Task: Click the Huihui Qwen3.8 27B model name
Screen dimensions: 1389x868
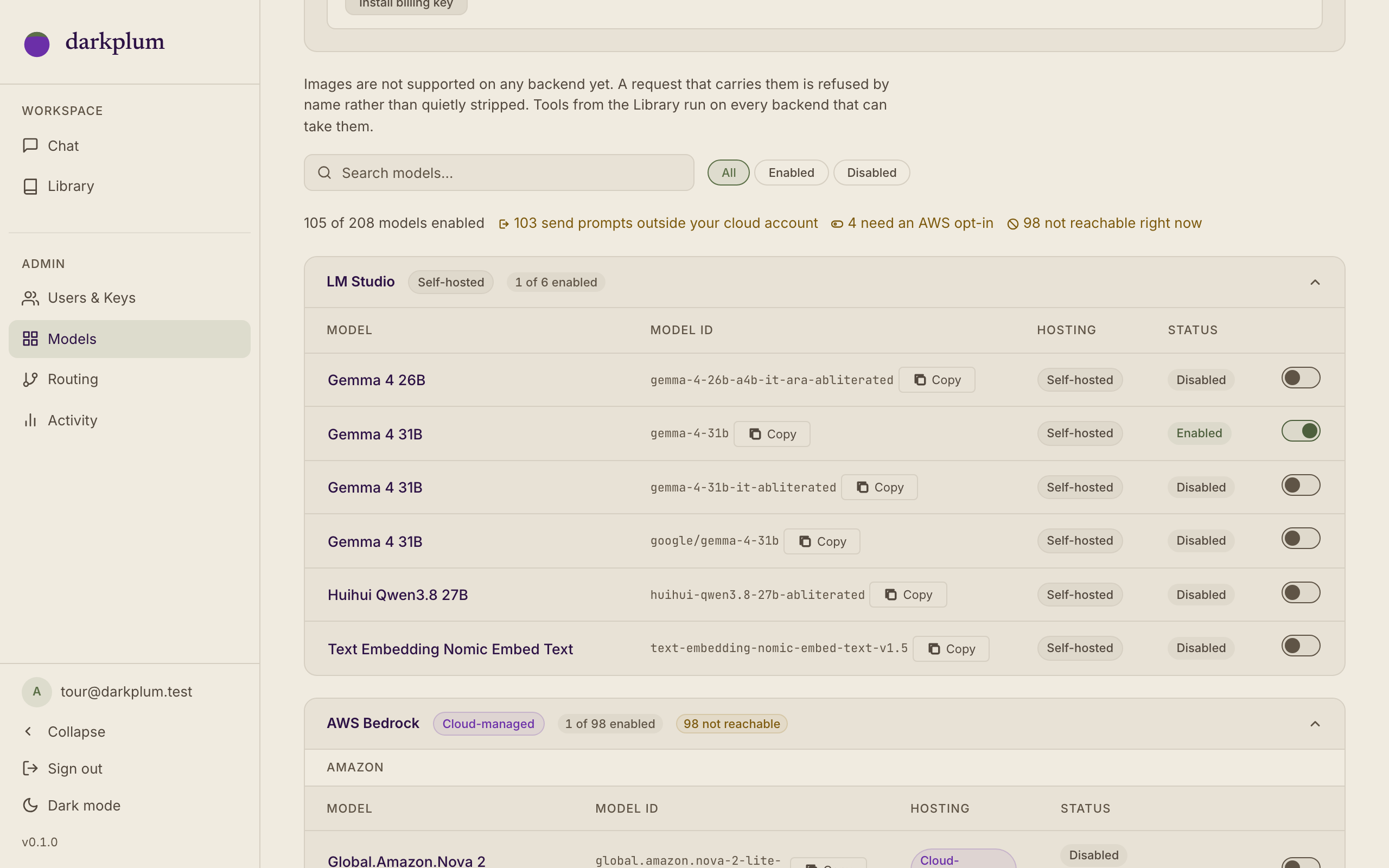Action: (x=398, y=595)
